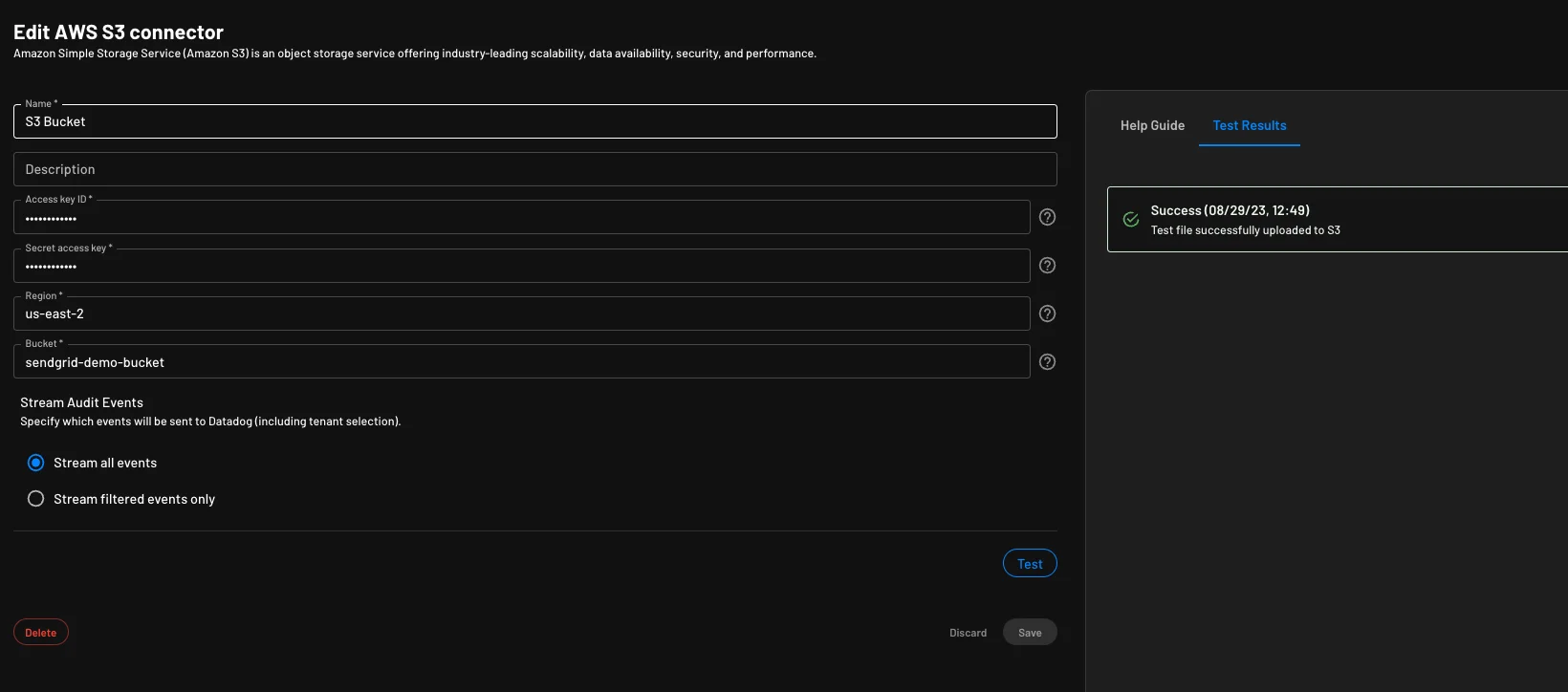Click the Edit AWS S3 connector title

(119, 32)
